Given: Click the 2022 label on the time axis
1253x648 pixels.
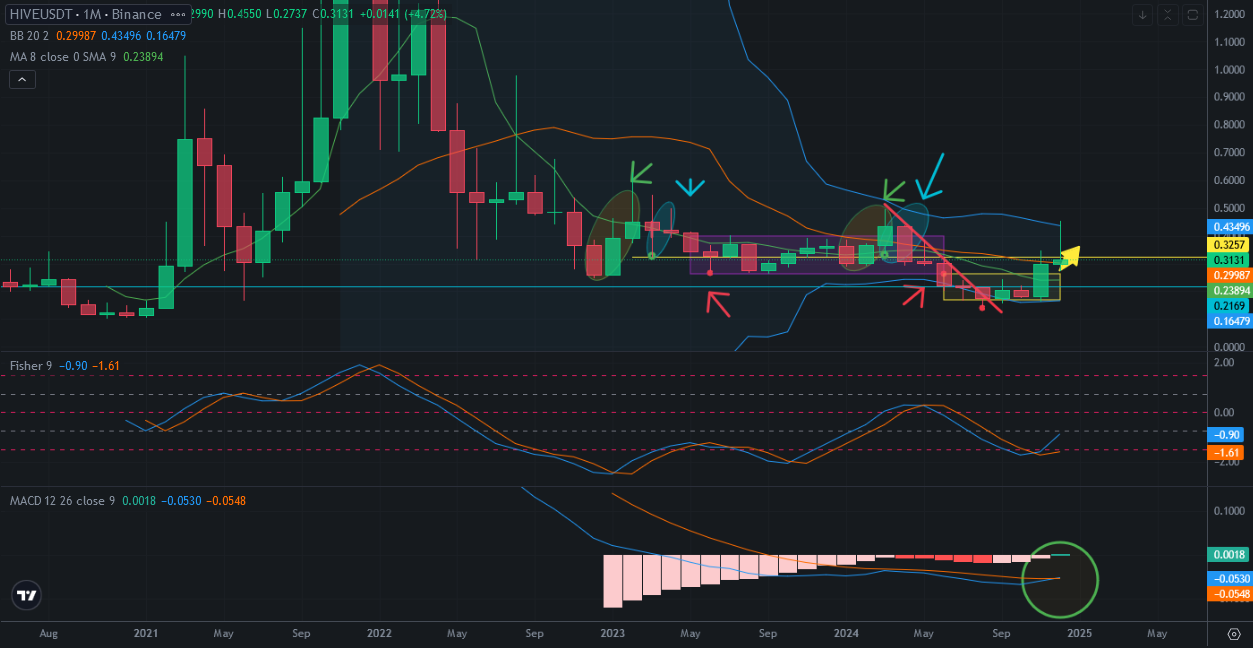Looking at the screenshot, I should click(379, 633).
